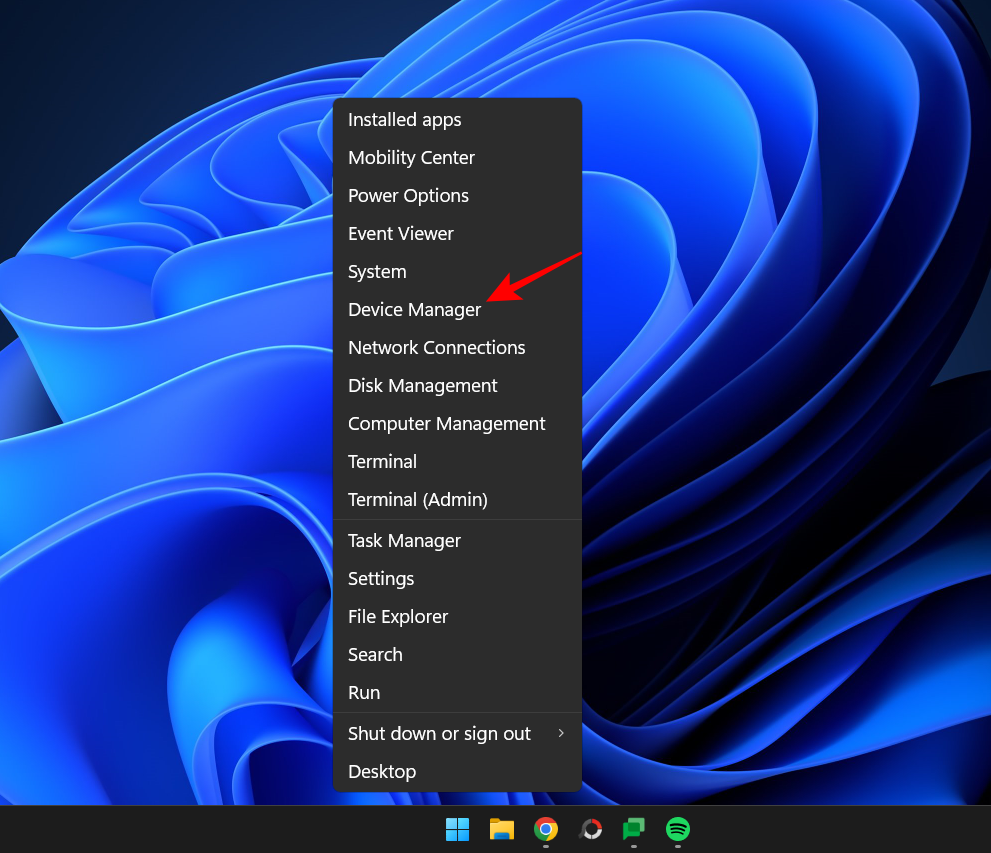991x853 pixels.
Task: Open the Run dialog entry
Action: (x=364, y=692)
